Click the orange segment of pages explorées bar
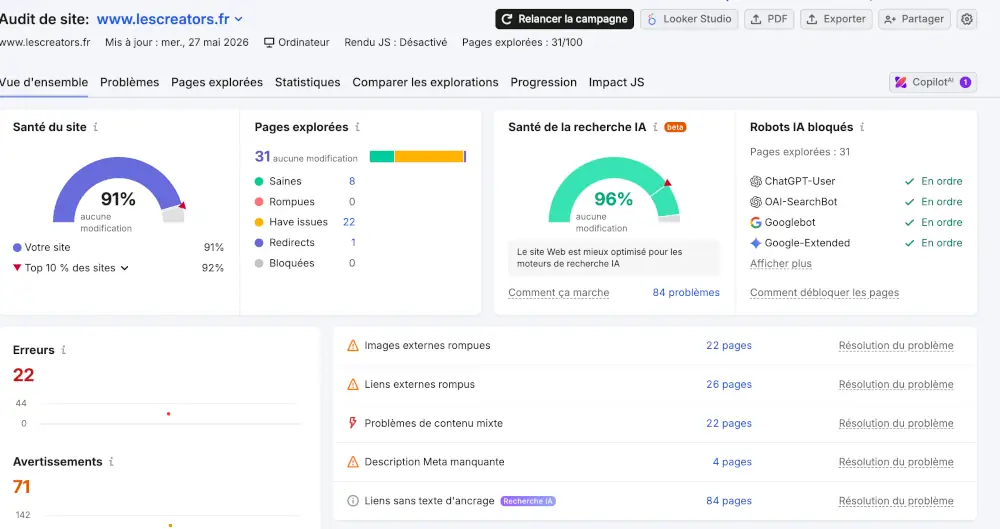1000x529 pixels. point(429,156)
